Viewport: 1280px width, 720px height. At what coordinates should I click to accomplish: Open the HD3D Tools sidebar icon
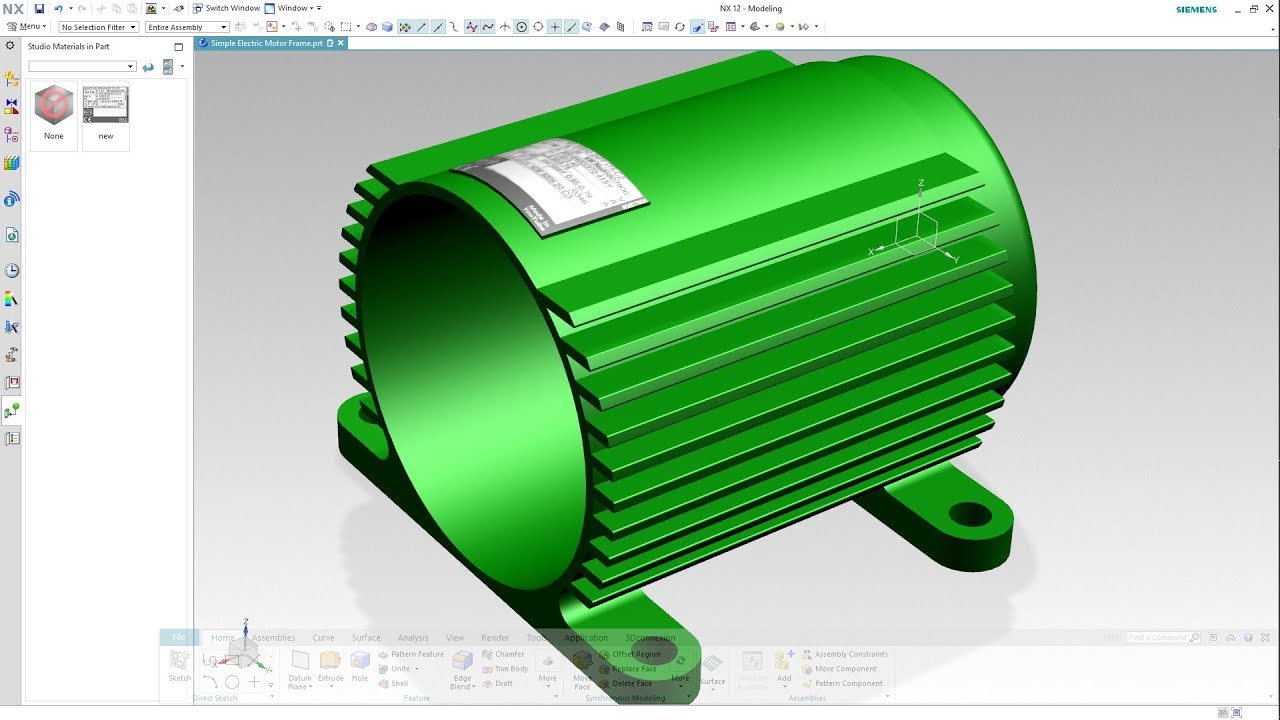(12, 199)
